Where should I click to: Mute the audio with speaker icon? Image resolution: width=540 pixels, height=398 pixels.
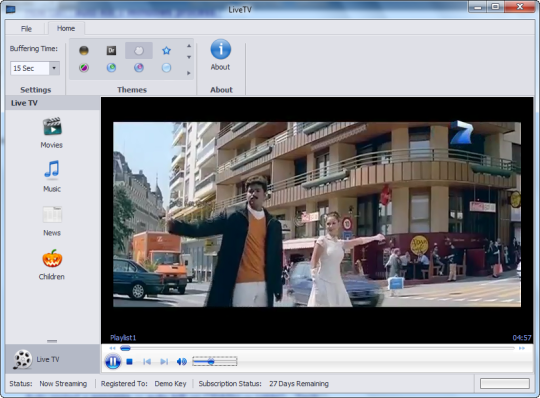(181, 362)
